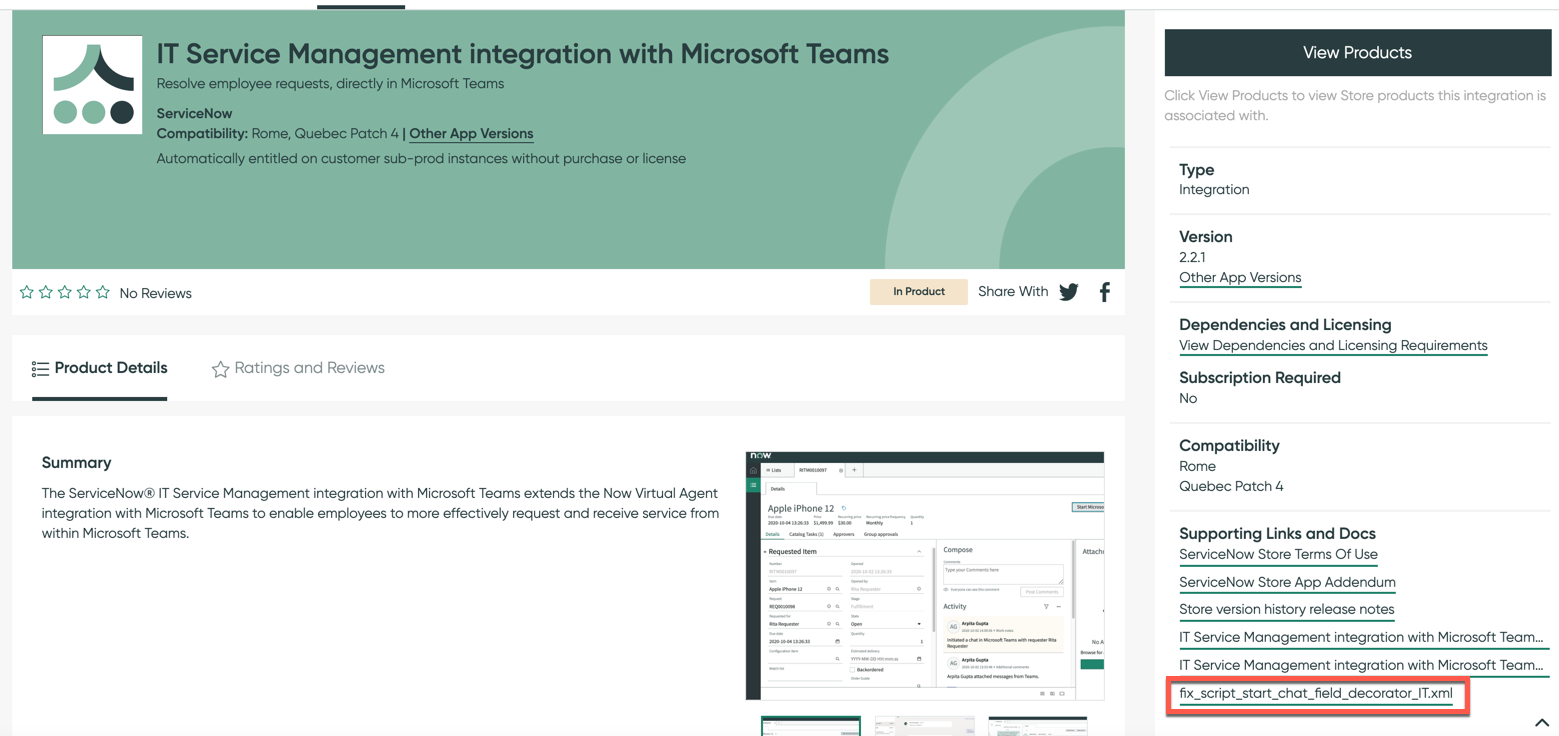Switch to Ratings and Reviews tab
This screenshot has width=1559, height=736.
tap(298, 368)
